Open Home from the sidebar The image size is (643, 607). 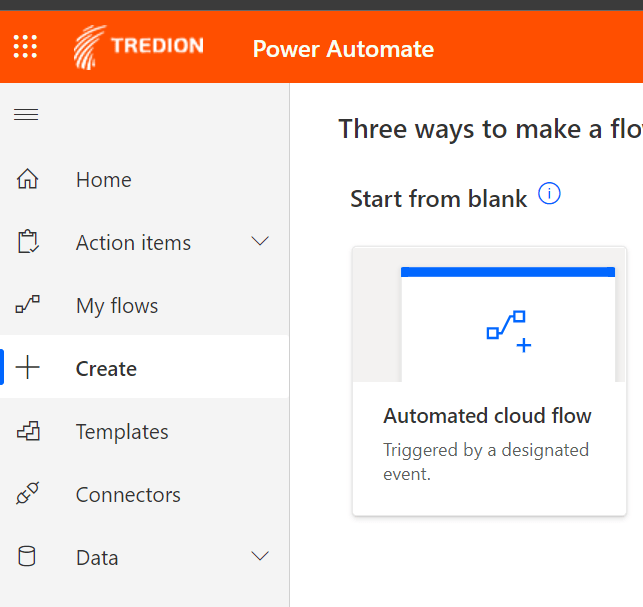104,180
